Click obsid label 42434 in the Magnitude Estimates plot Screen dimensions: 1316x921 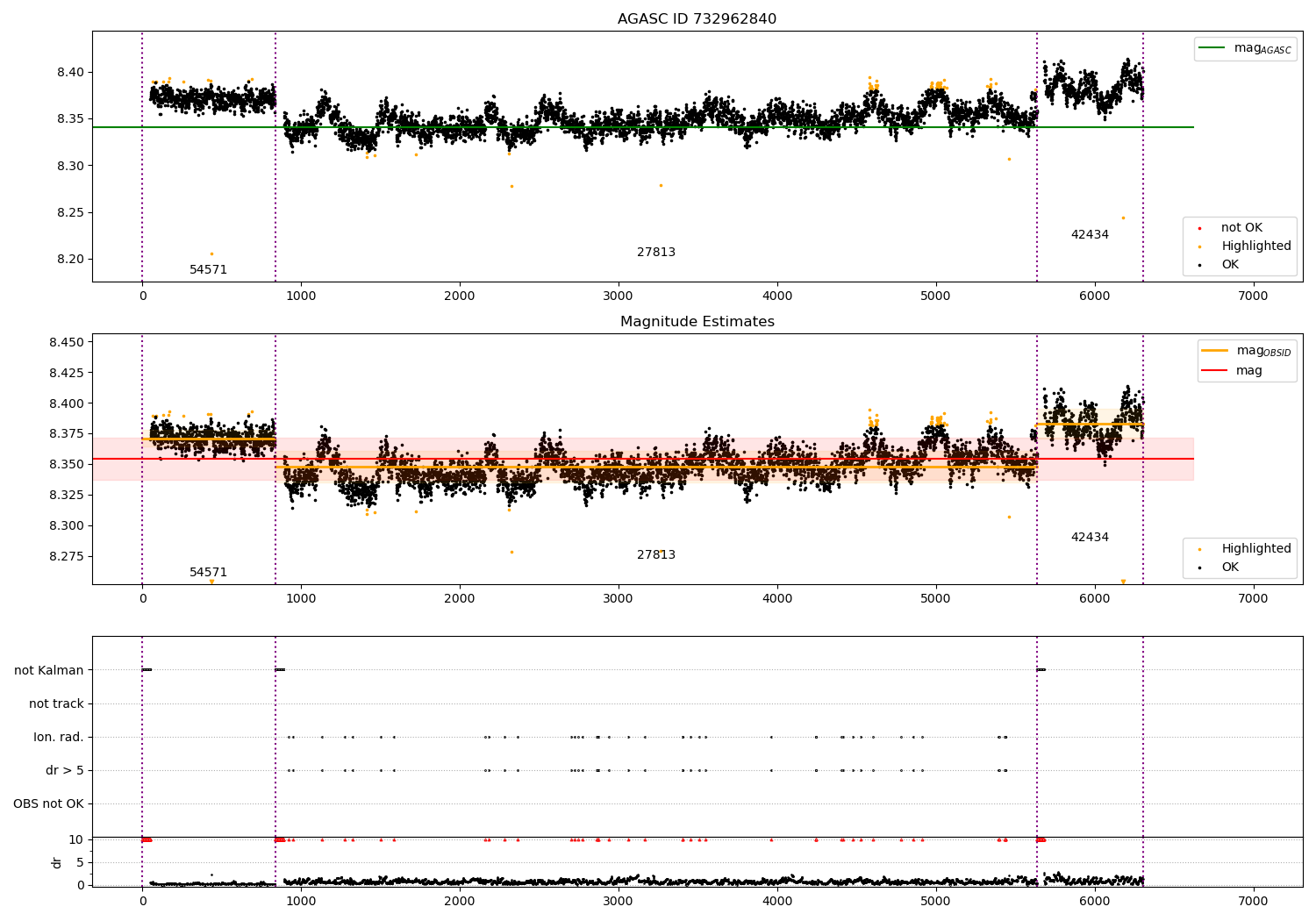pyautogui.click(x=1090, y=538)
